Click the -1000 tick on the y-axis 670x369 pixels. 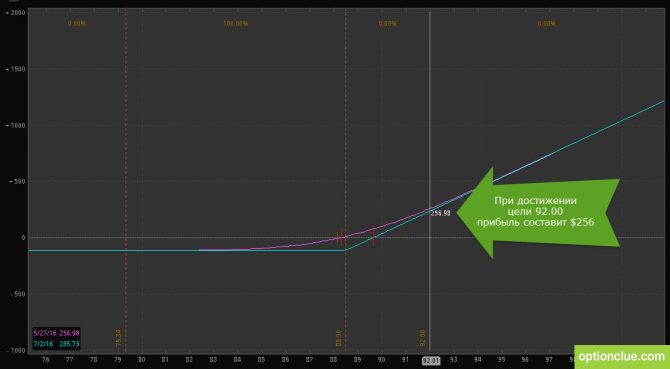16,351
